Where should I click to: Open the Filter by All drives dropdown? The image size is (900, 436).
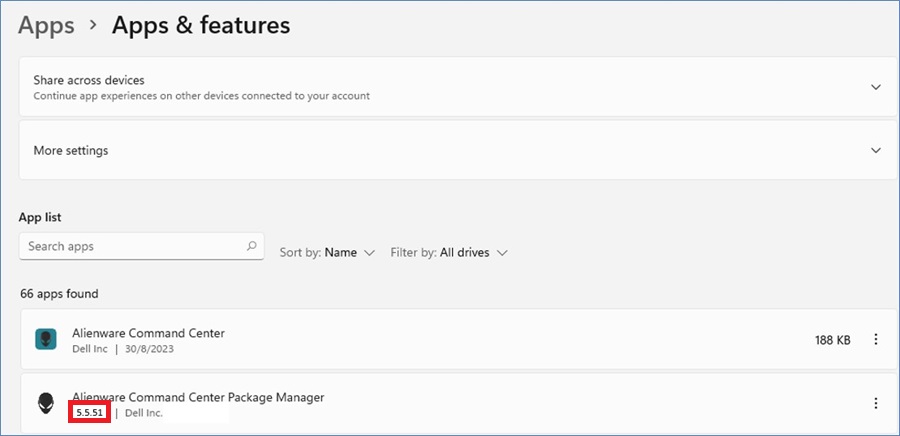(x=449, y=252)
